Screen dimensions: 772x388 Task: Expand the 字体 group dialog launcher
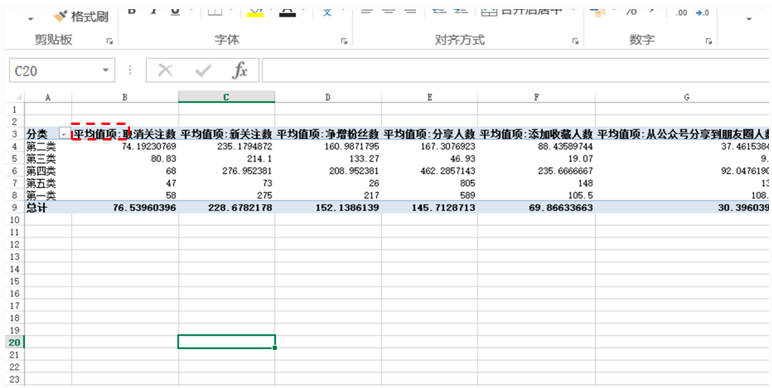344,42
